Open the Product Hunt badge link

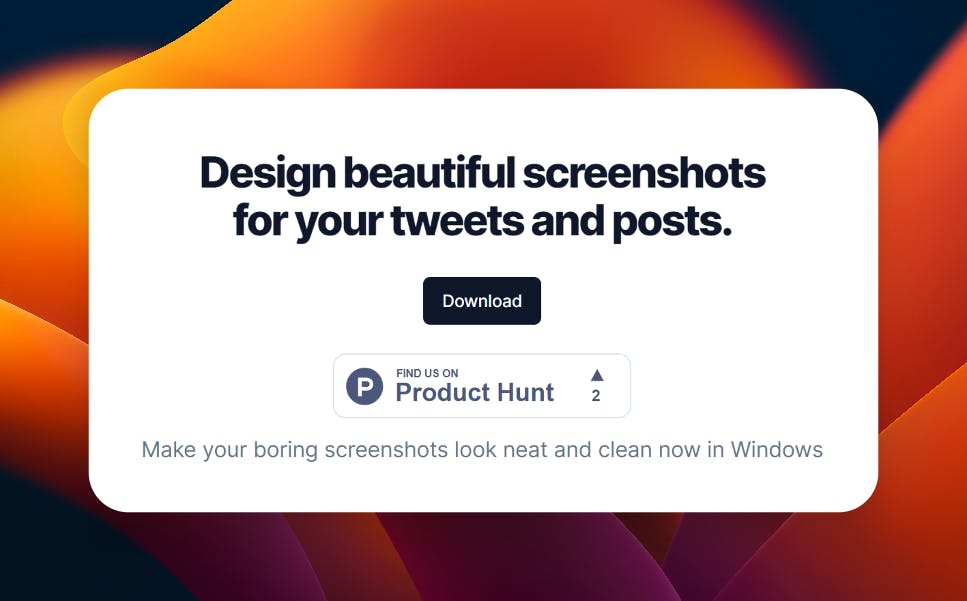(482, 385)
